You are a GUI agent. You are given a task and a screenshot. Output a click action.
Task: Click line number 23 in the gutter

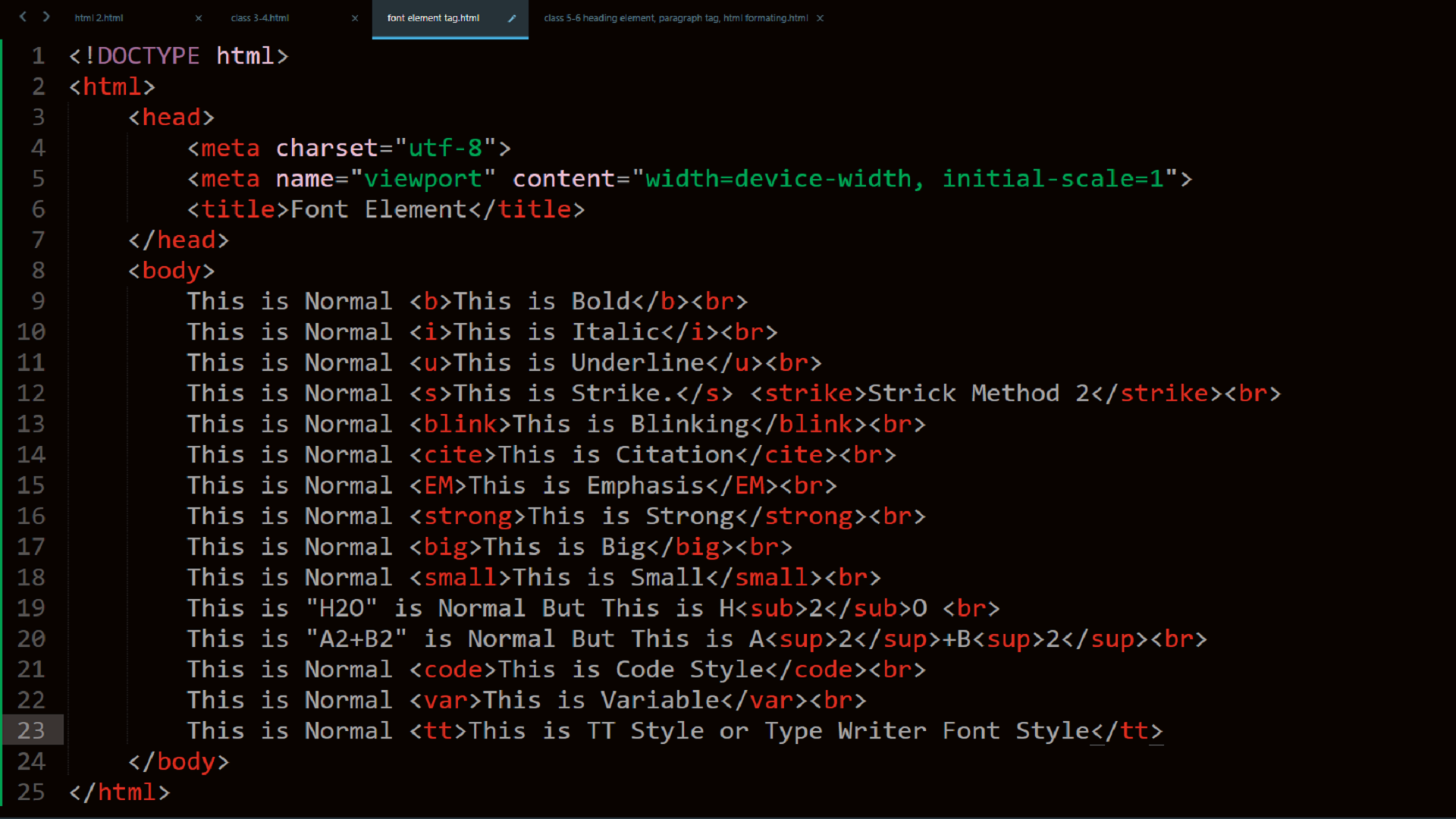tap(31, 731)
